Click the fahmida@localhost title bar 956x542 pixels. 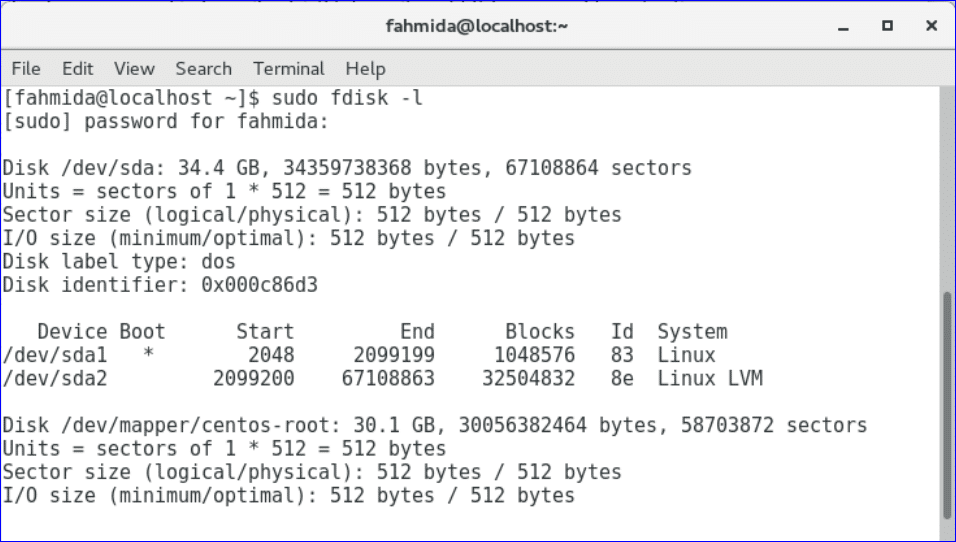coord(477,26)
